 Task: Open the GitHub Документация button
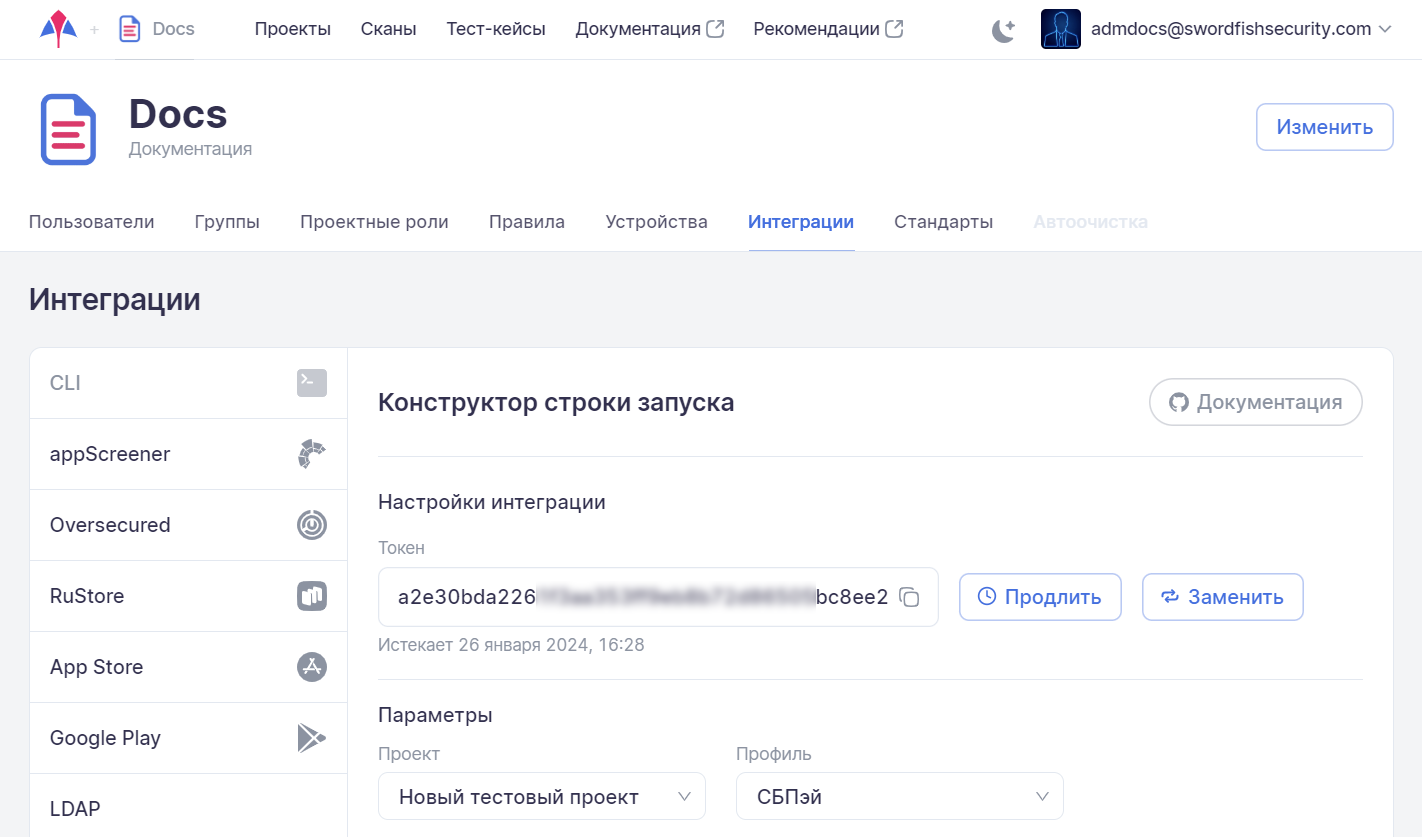pos(1255,402)
